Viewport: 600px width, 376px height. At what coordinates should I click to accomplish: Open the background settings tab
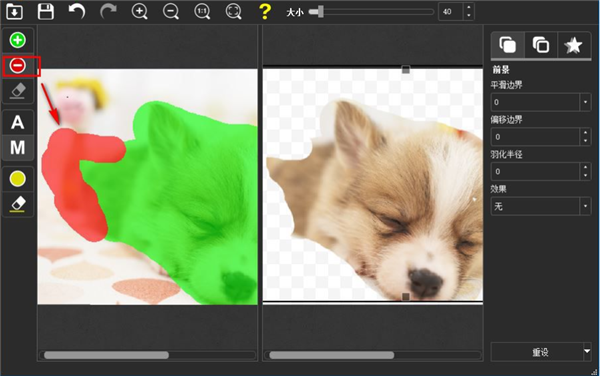(x=541, y=45)
